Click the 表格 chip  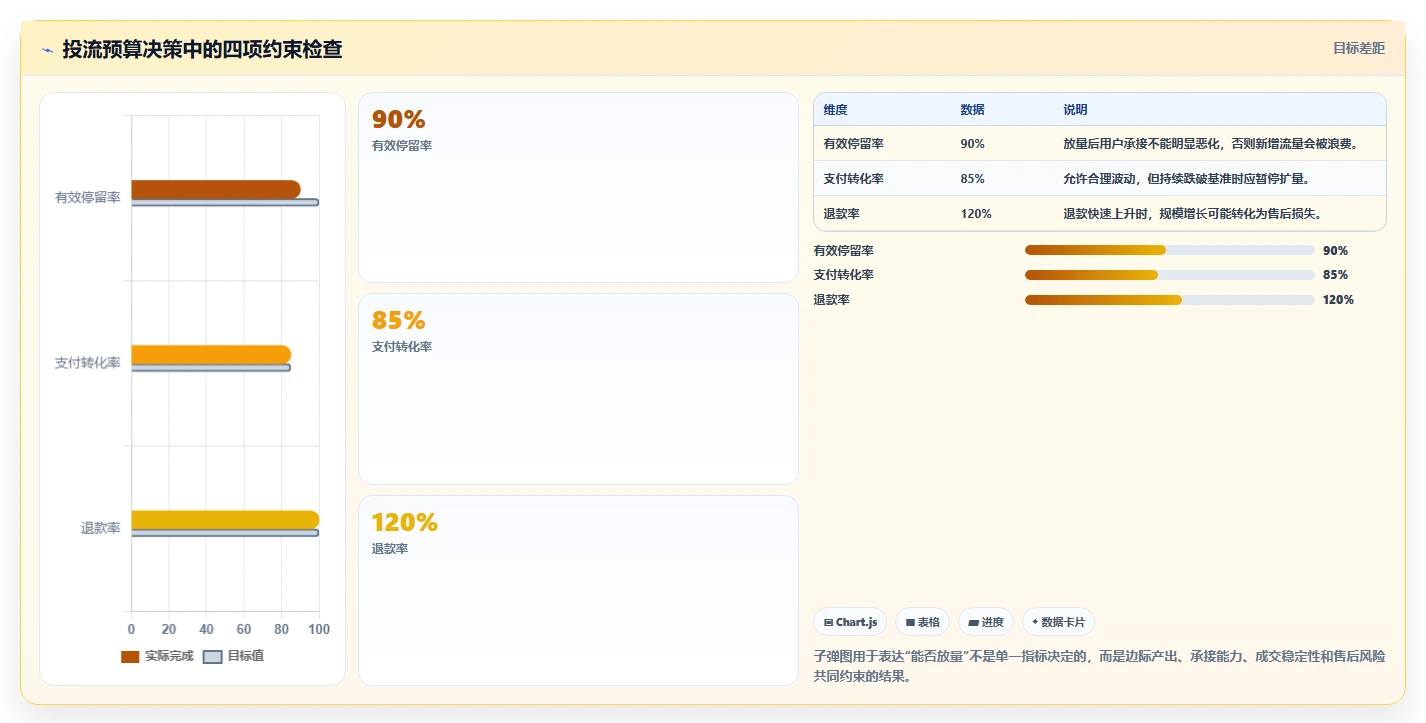tap(922, 622)
